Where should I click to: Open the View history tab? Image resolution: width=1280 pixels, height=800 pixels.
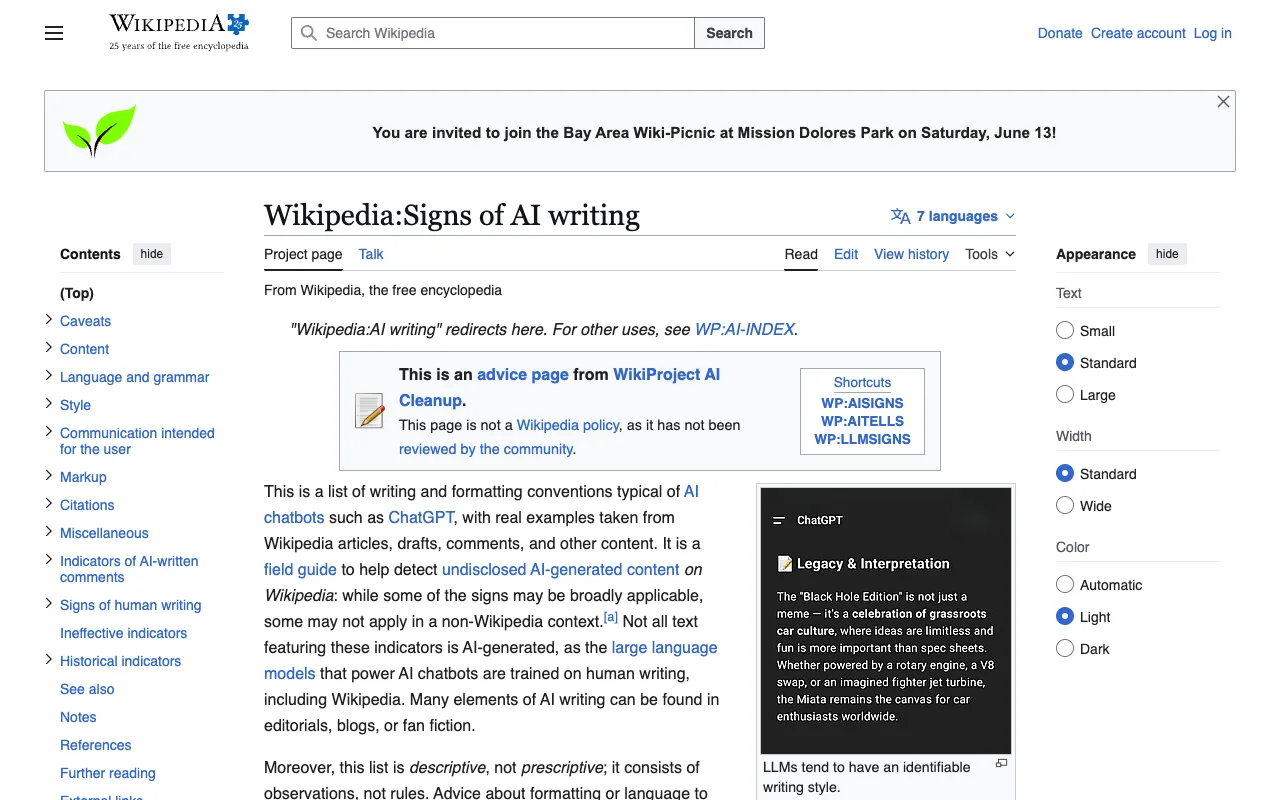[x=911, y=254]
